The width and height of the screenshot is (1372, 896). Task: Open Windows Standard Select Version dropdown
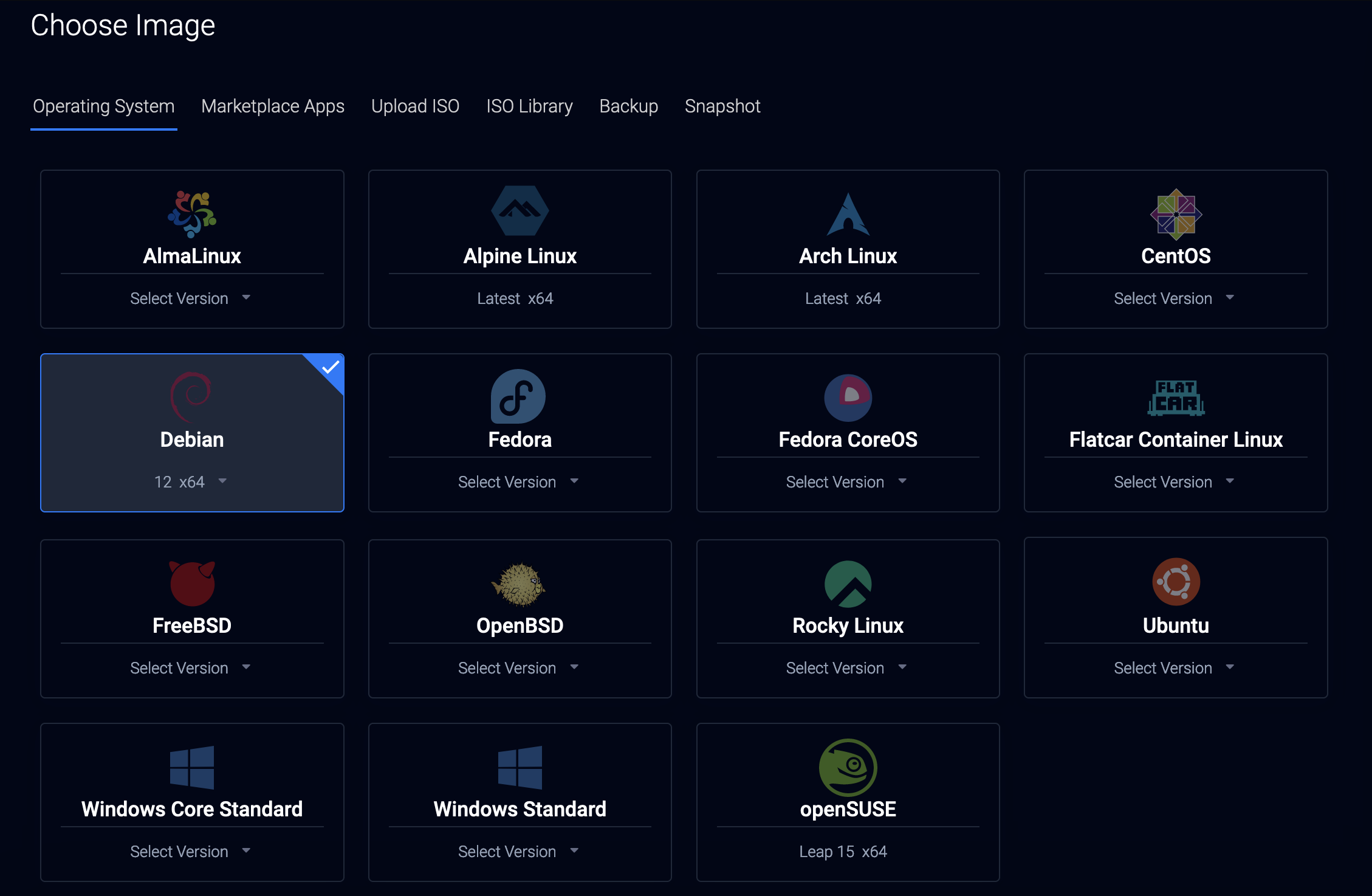(518, 852)
